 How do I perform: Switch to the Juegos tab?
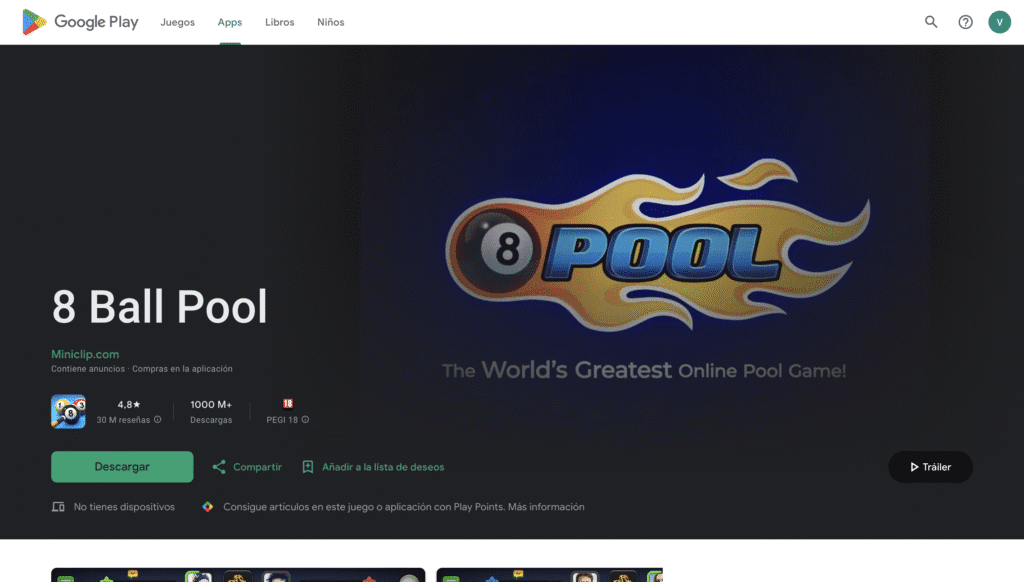[x=178, y=22]
